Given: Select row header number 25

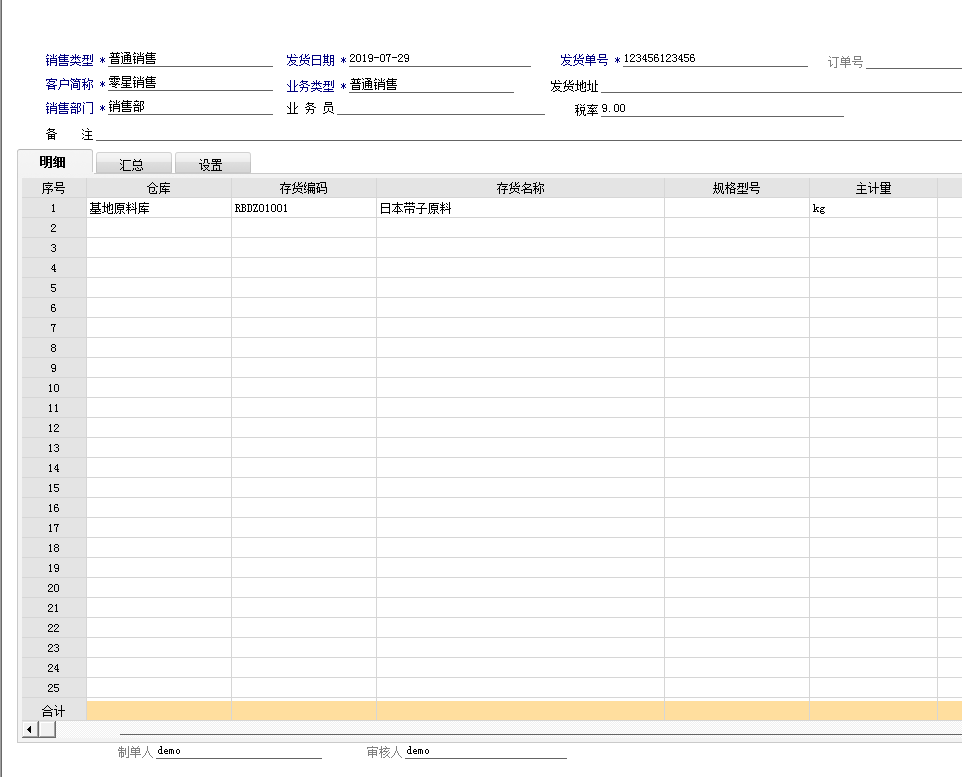Looking at the screenshot, I should (x=54, y=689).
